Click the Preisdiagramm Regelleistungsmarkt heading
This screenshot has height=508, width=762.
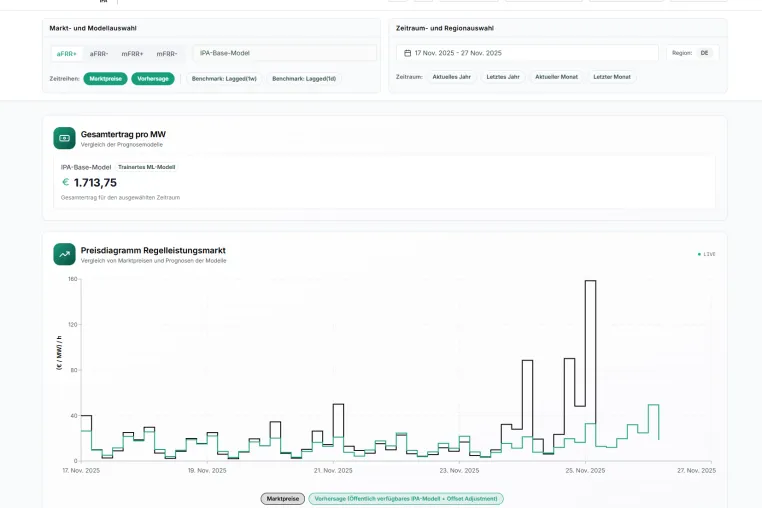click(x=153, y=250)
